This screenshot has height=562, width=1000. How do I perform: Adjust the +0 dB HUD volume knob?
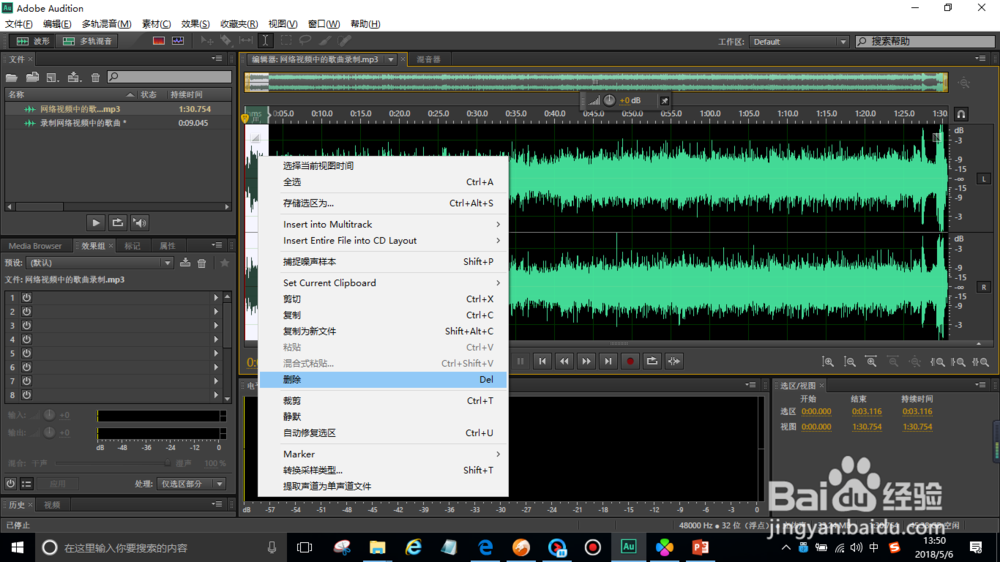(610, 100)
